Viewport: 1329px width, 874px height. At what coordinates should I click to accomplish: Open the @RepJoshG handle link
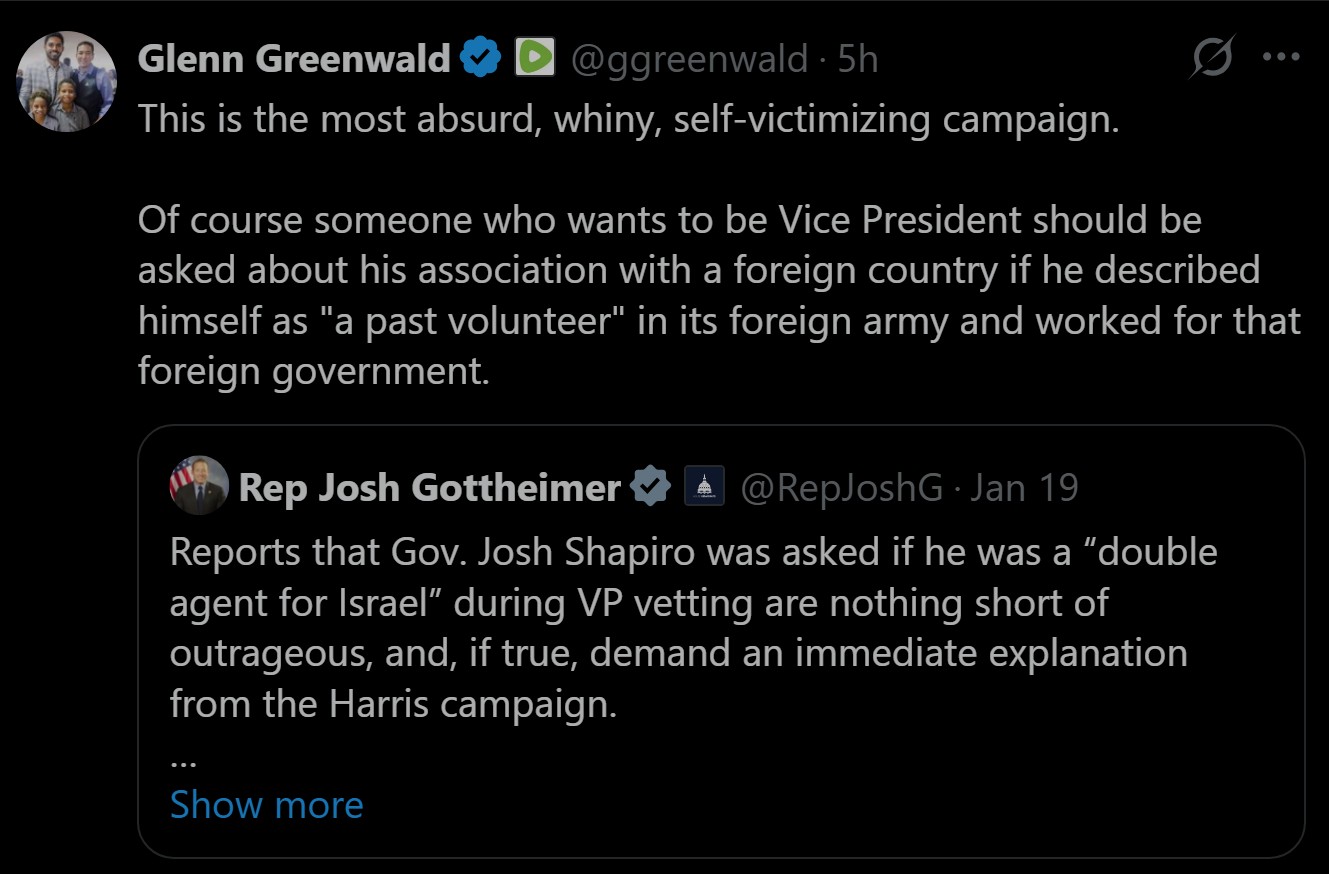pos(841,488)
